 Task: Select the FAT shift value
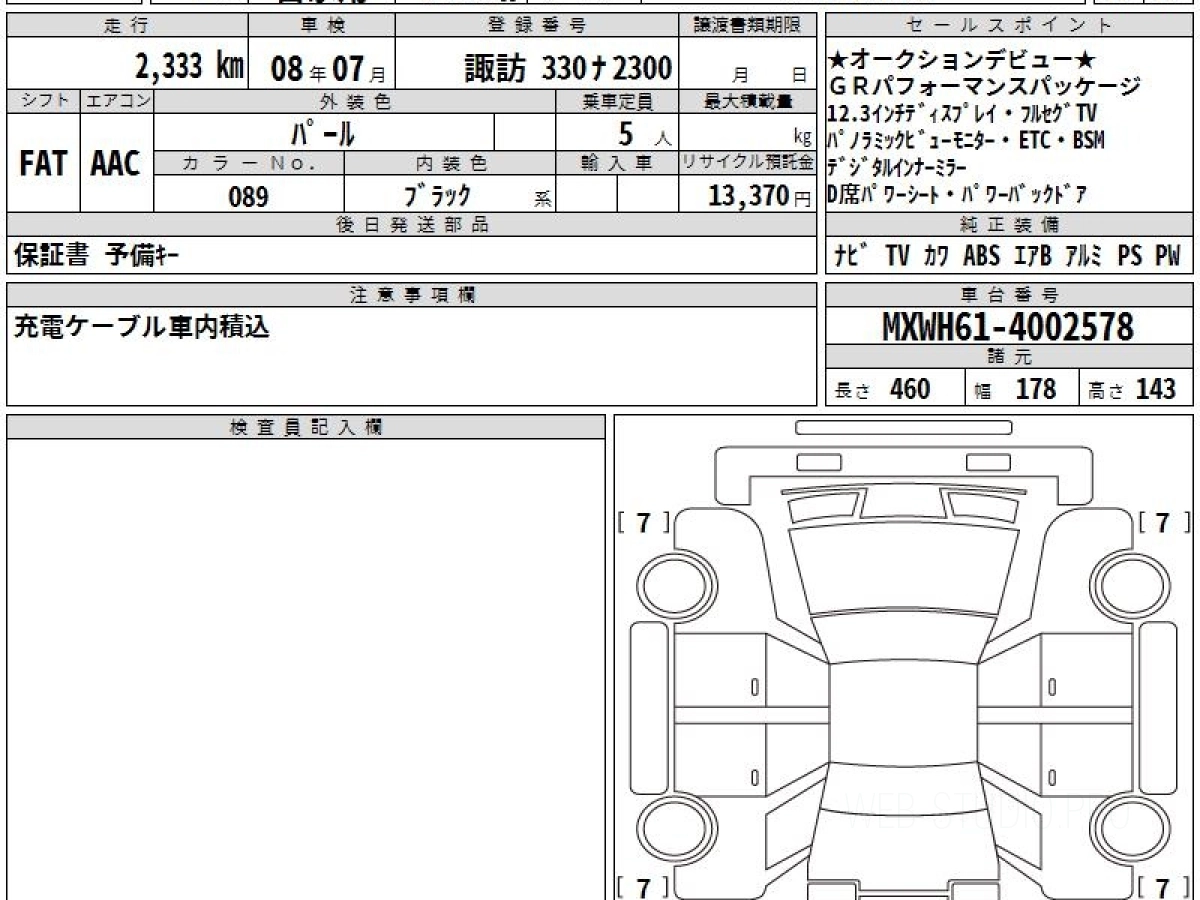(x=43, y=164)
